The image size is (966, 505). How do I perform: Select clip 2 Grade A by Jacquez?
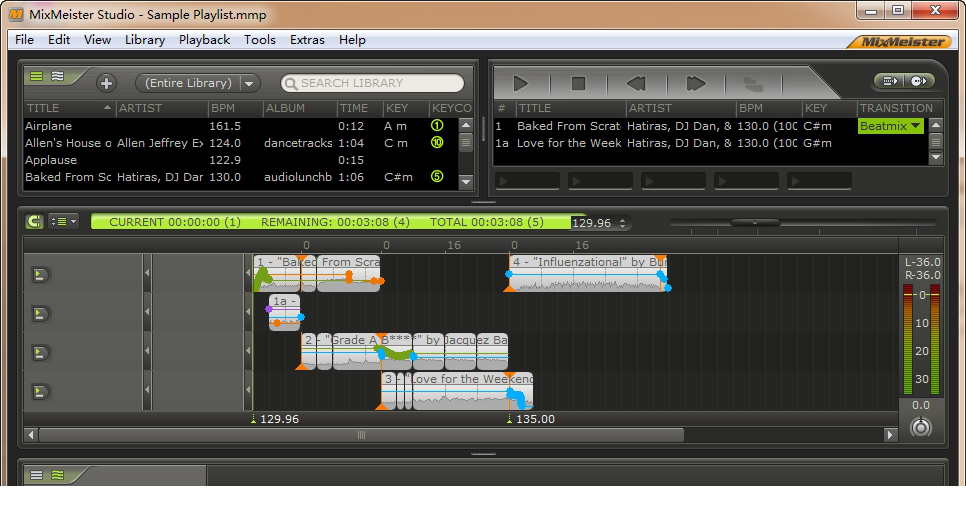tap(404, 351)
